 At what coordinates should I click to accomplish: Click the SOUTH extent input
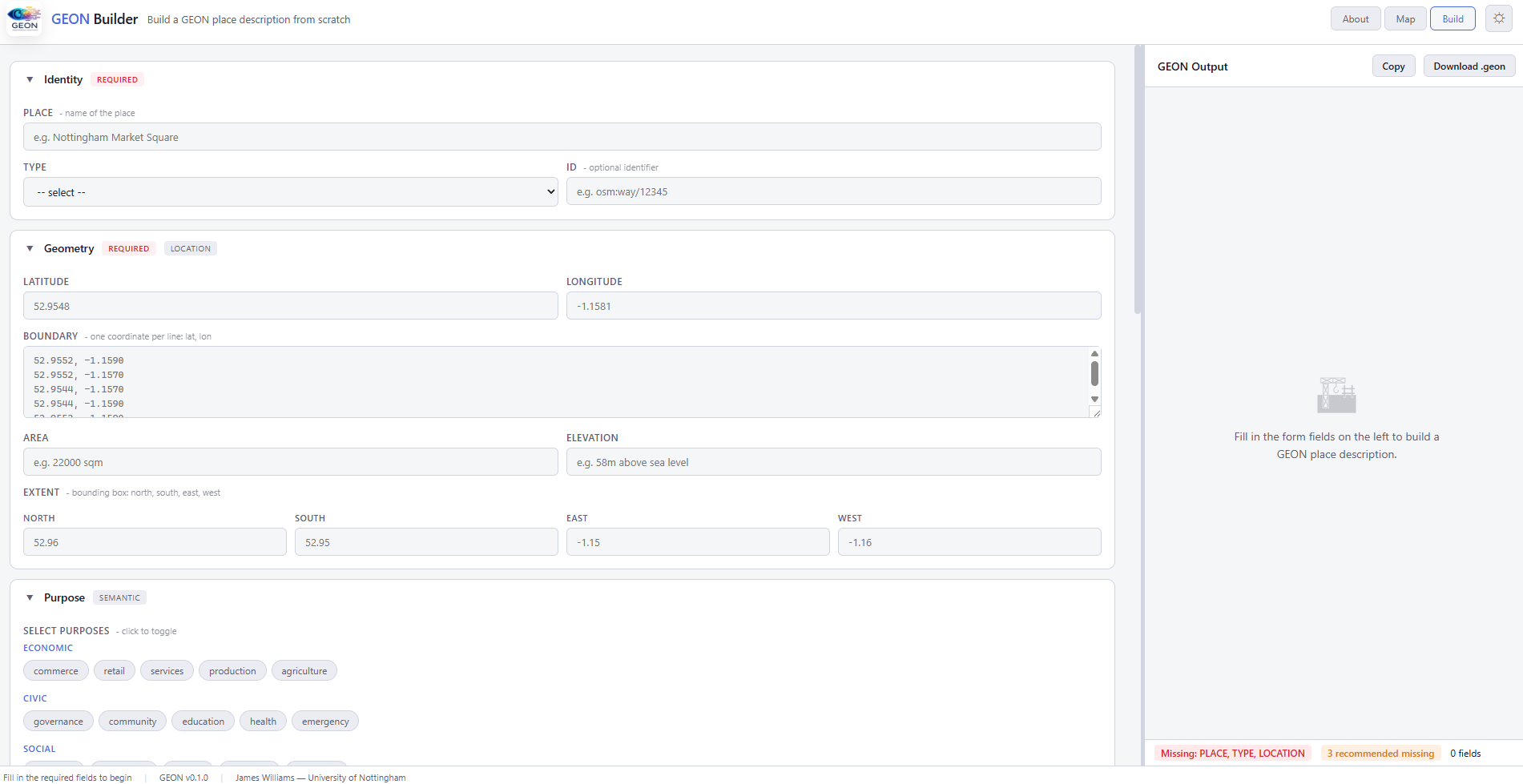point(426,542)
